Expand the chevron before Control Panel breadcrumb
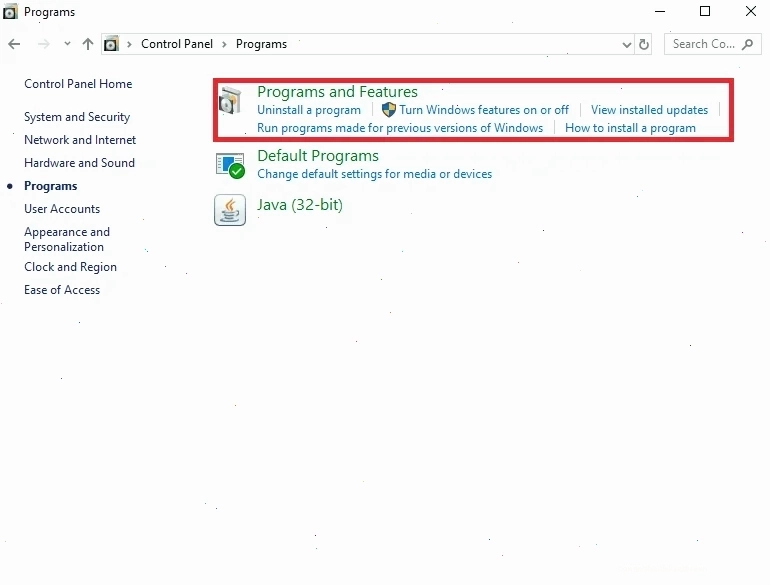The width and height of the screenshot is (770, 585). click(x=129, y=44)
